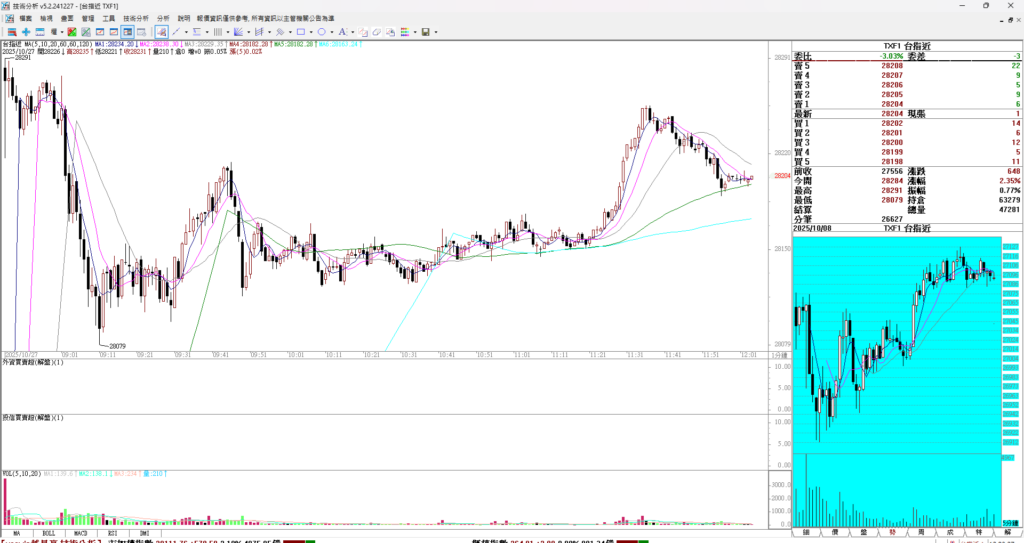The image size is (1024, 543).
Task: Open the multicolor palette icon in the toolbar
Action: pos(405,32)
